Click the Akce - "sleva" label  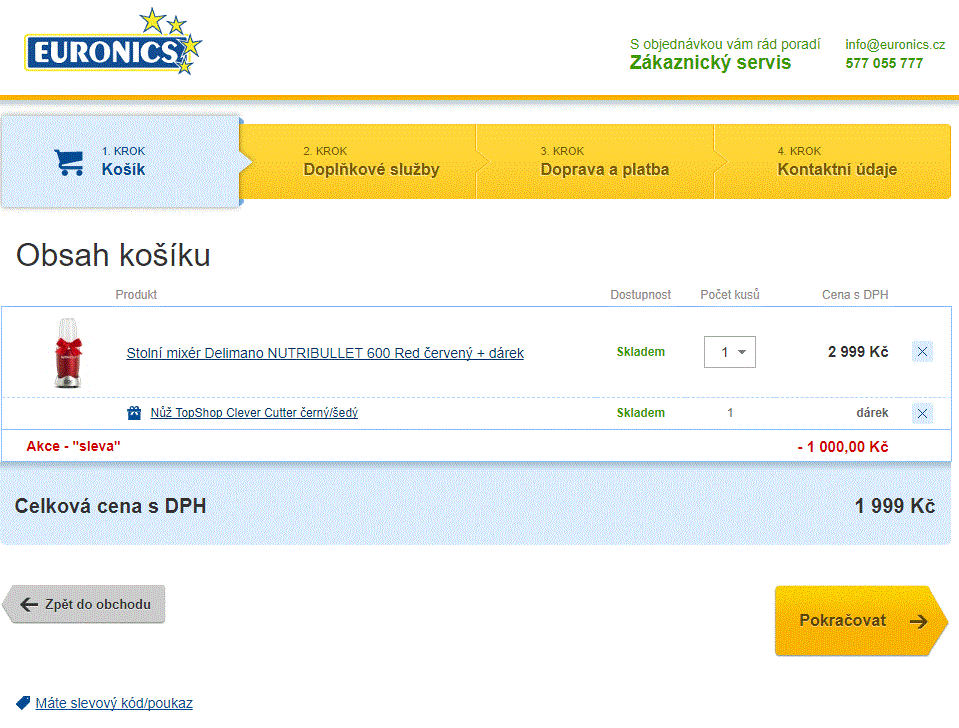tap(73, 446)
